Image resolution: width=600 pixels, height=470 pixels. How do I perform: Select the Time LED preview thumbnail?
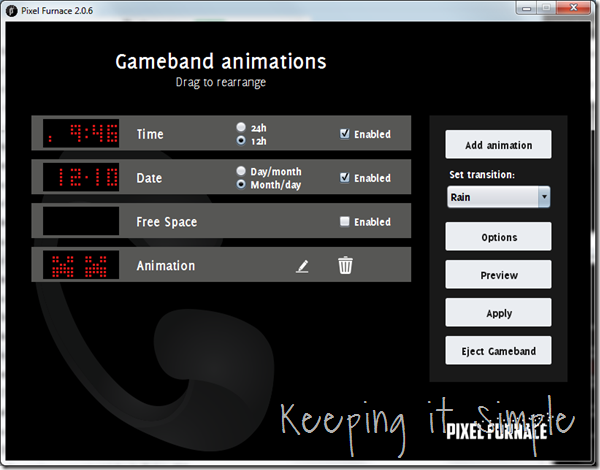[x=81, y=134]
